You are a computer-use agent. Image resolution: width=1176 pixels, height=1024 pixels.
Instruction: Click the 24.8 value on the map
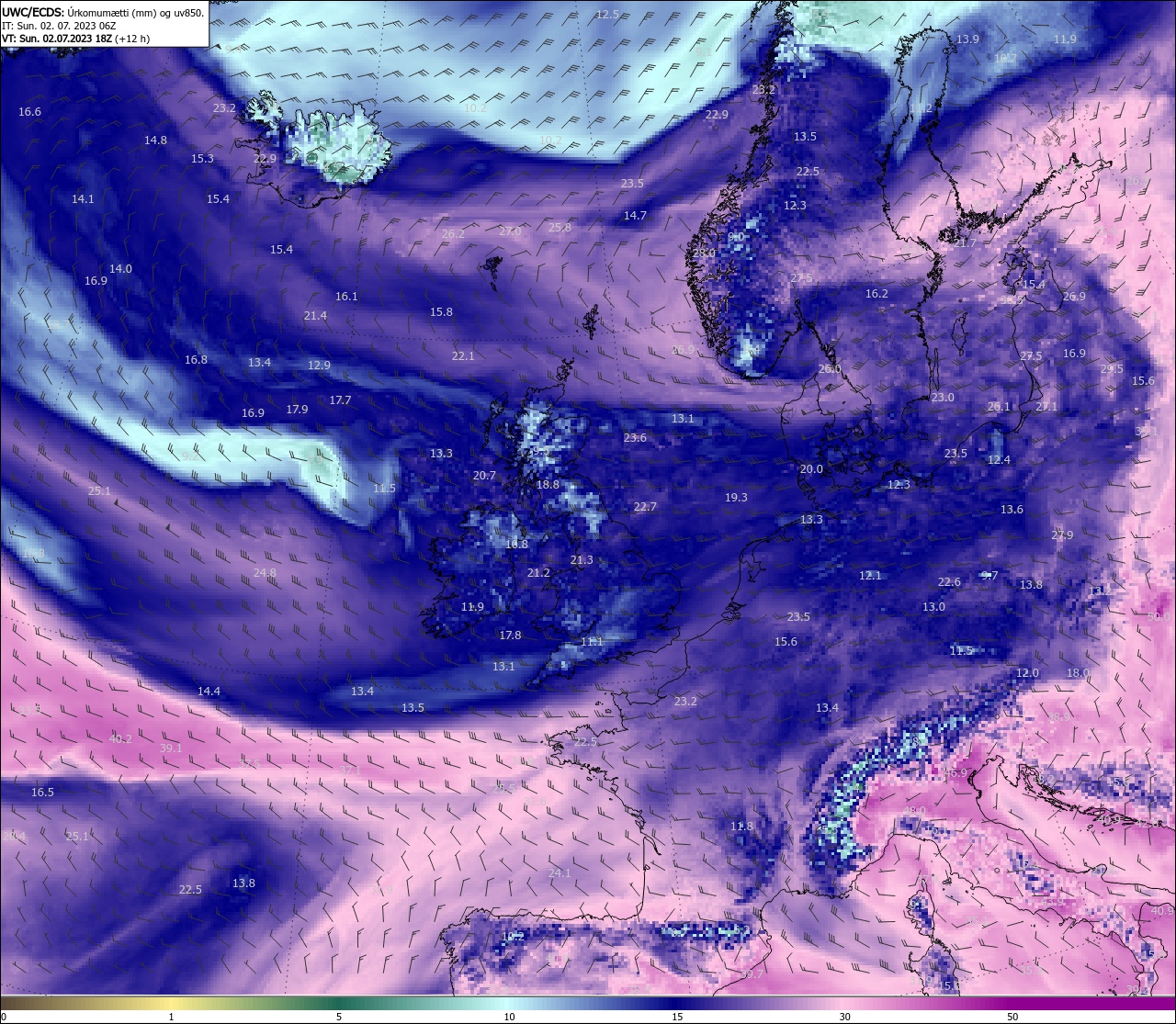265,572
